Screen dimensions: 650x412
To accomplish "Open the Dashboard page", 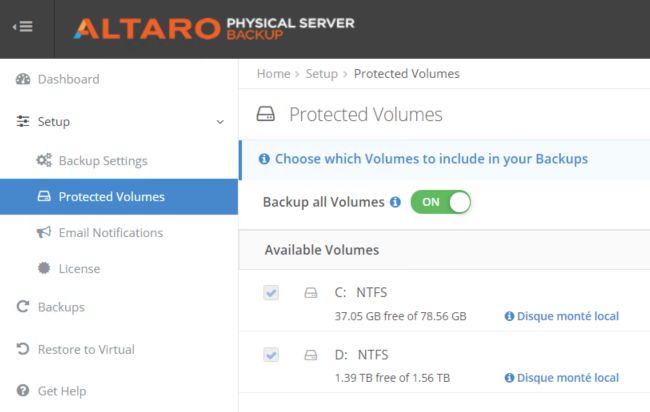I will point(68,79).
